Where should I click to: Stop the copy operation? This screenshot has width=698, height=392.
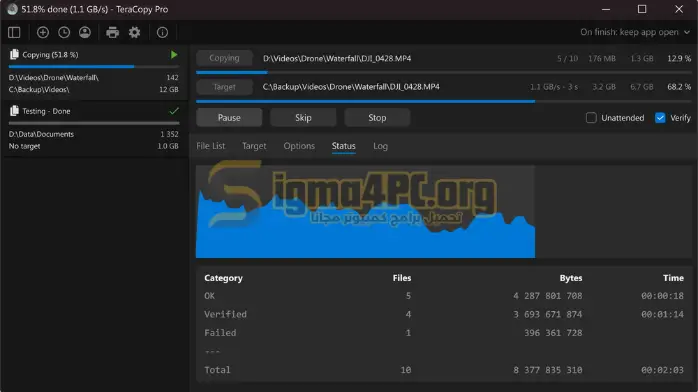pyautogui.click(x=377, y=117)
